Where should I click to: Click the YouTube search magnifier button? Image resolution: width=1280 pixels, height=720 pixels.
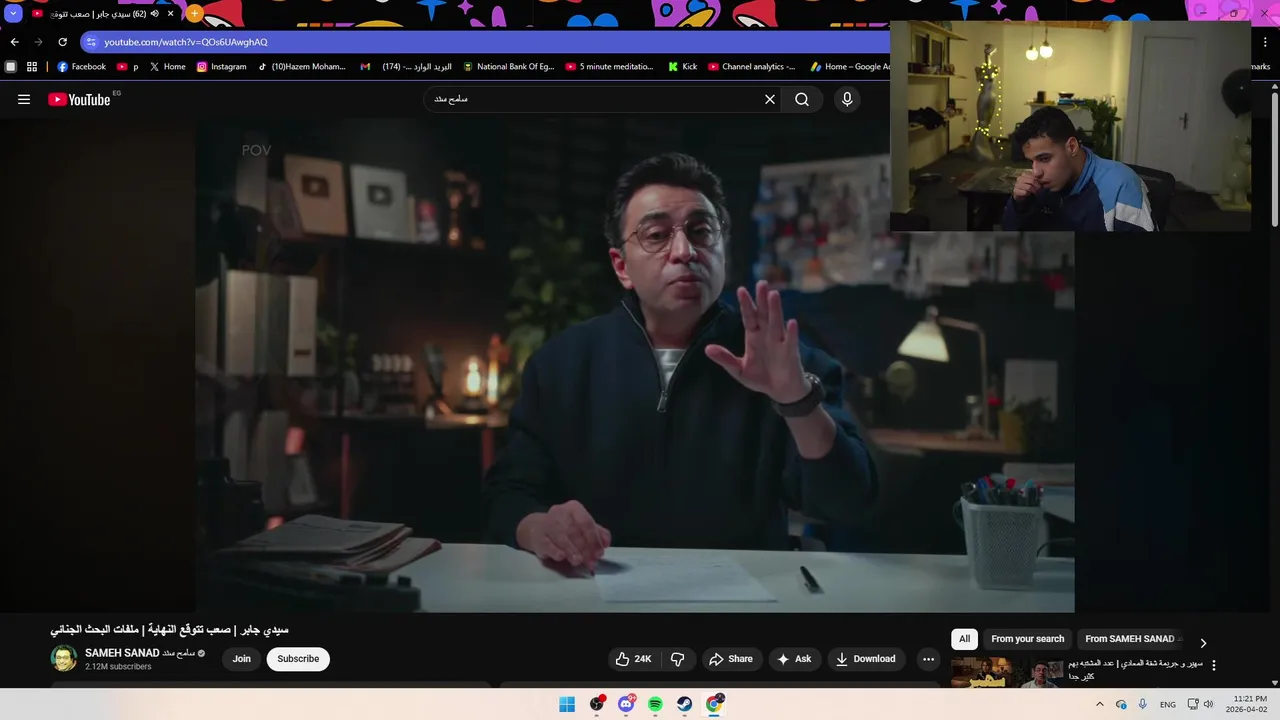coord(802,99)
